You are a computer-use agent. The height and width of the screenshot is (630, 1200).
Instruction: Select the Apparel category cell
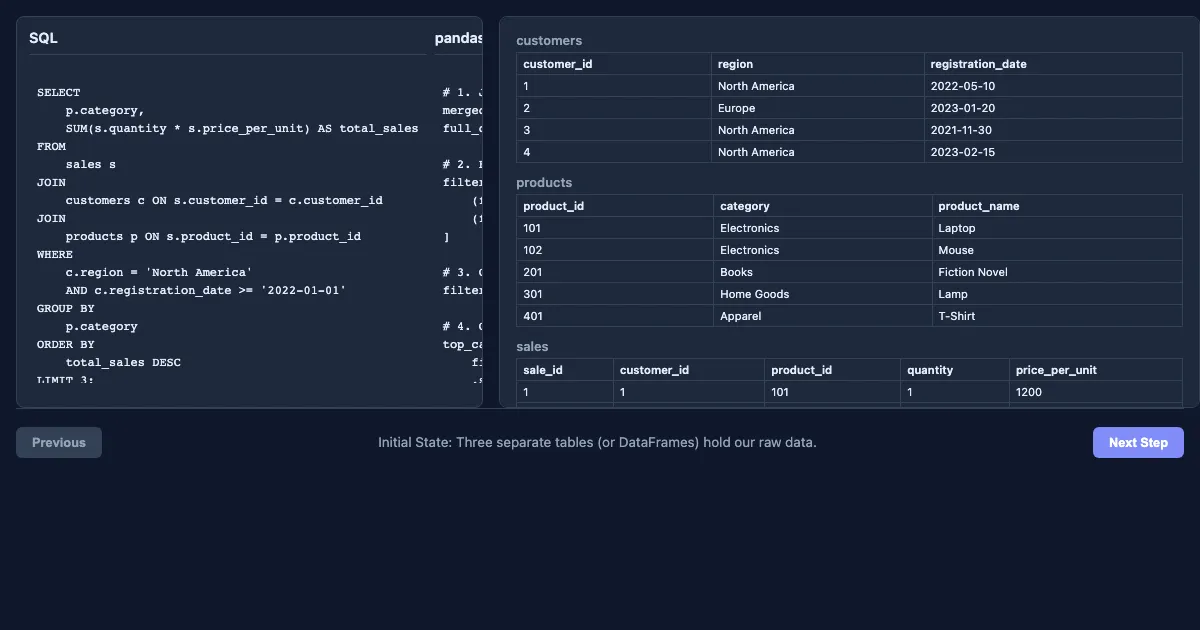(x=823, y=316)
